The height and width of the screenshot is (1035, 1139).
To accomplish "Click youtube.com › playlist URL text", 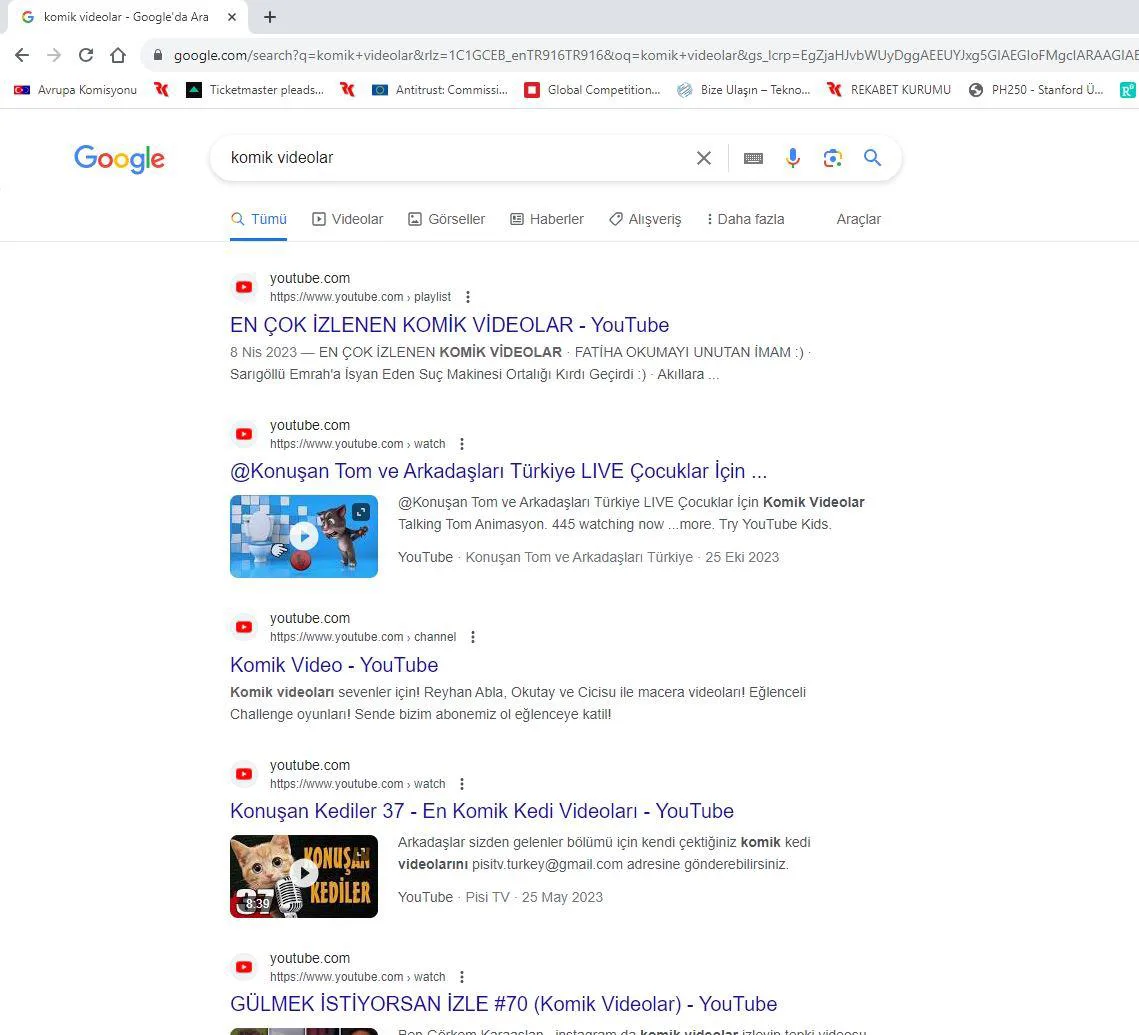I will click(360, 297).
